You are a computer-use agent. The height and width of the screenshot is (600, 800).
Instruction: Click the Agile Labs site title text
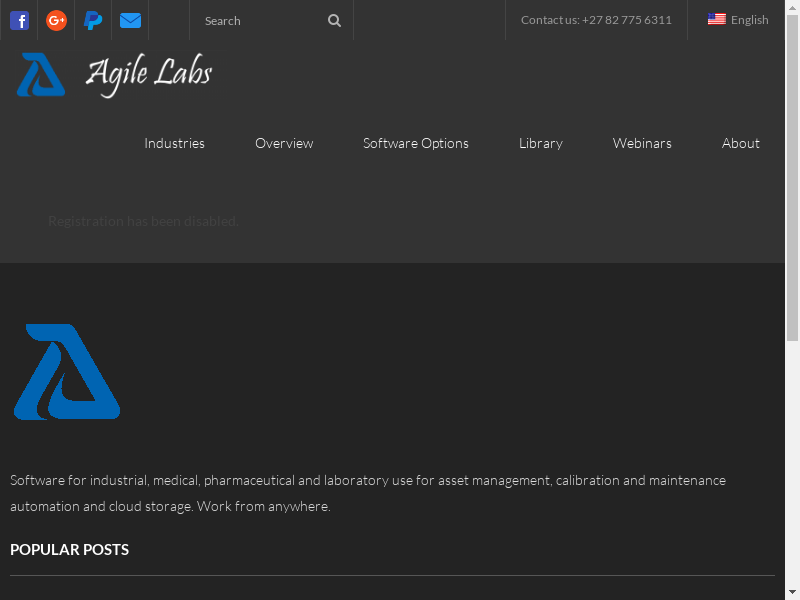pos(149,74)
